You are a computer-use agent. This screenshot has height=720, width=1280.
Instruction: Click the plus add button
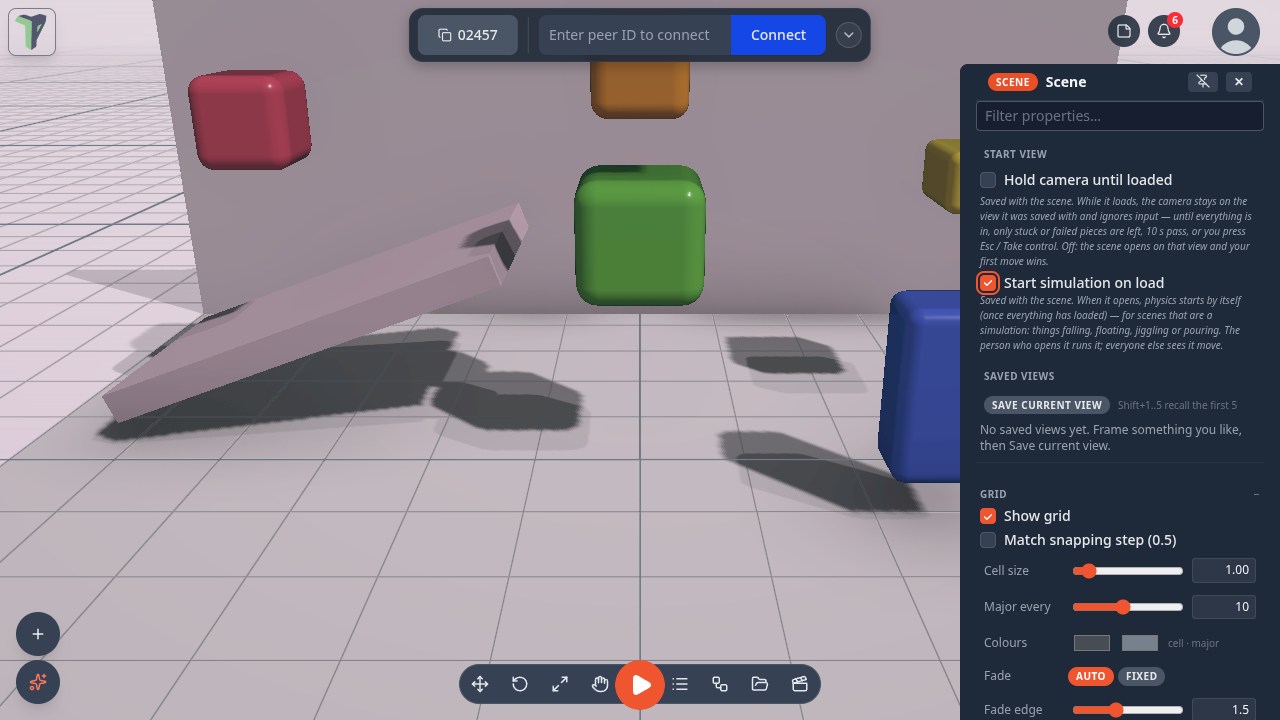point(38,634)
